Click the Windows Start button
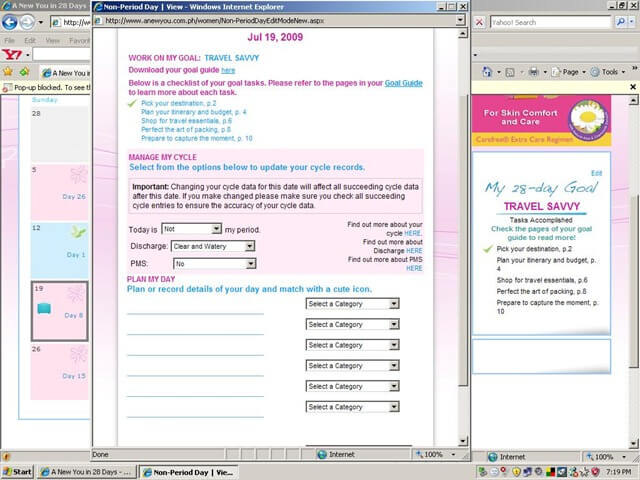 [x=18, y=471]
